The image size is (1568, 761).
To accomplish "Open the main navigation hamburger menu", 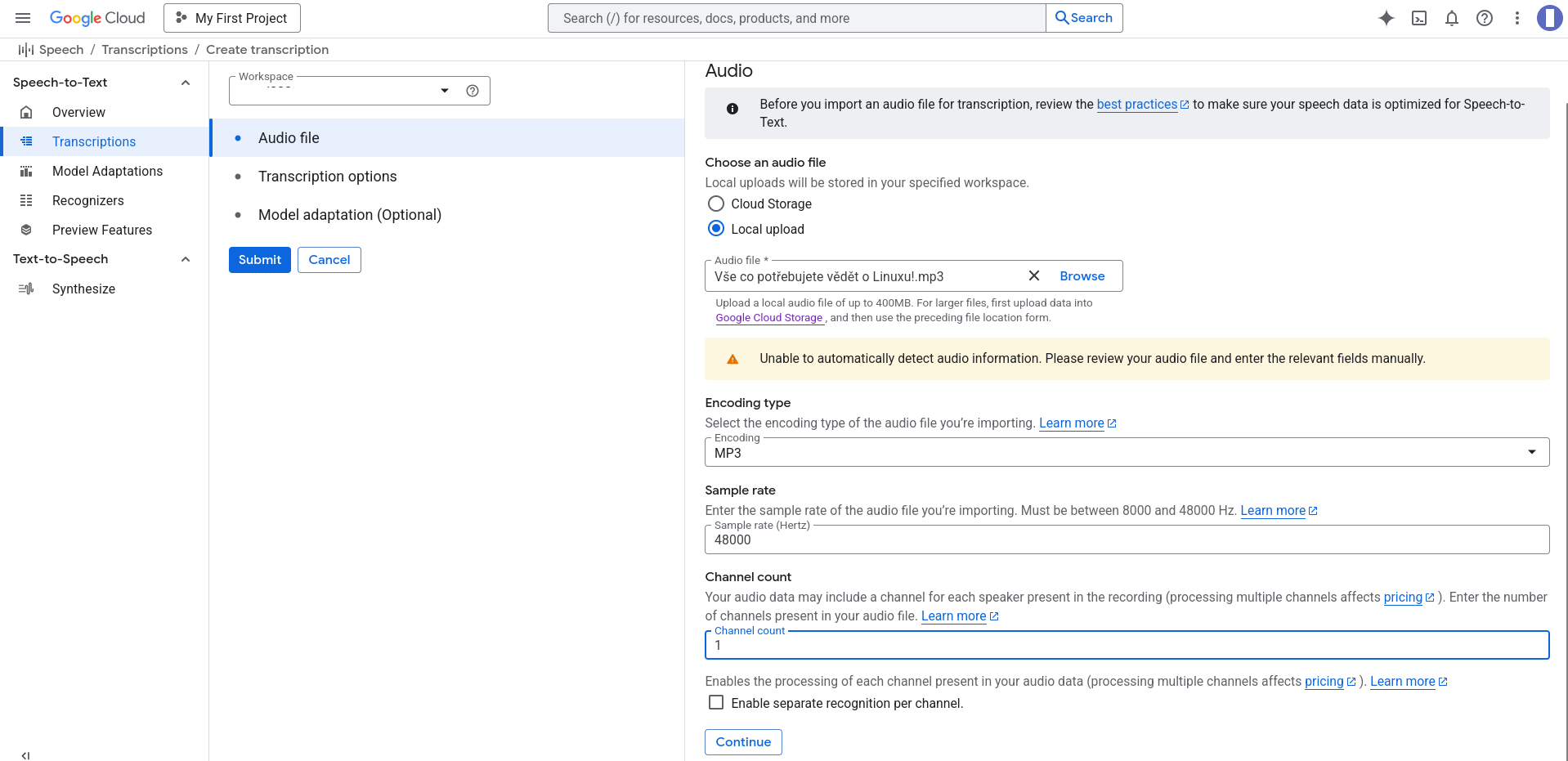I will [x=23, y=18].
